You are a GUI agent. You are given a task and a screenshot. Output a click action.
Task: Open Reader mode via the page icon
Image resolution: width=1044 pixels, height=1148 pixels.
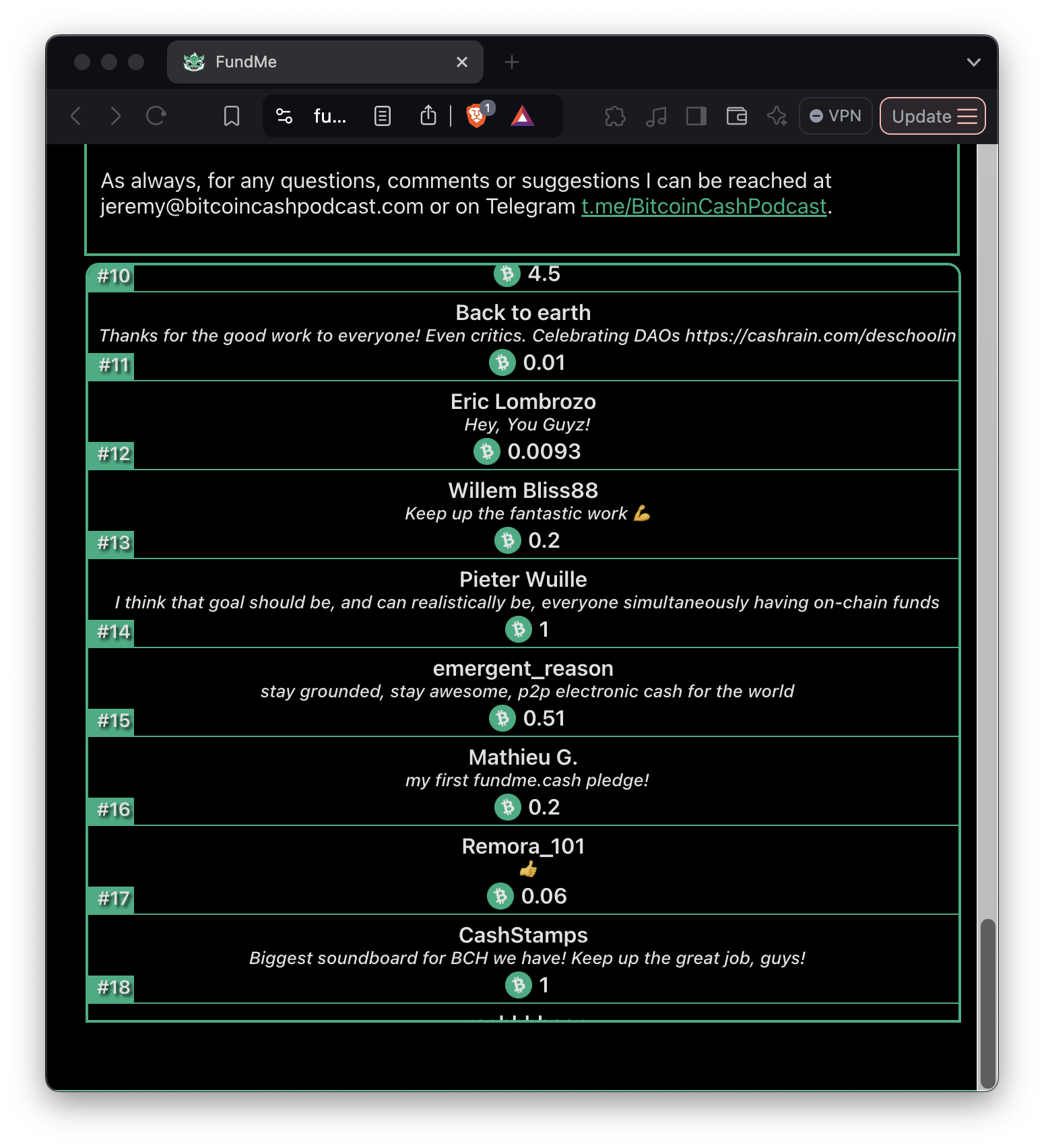coord(383,117)
